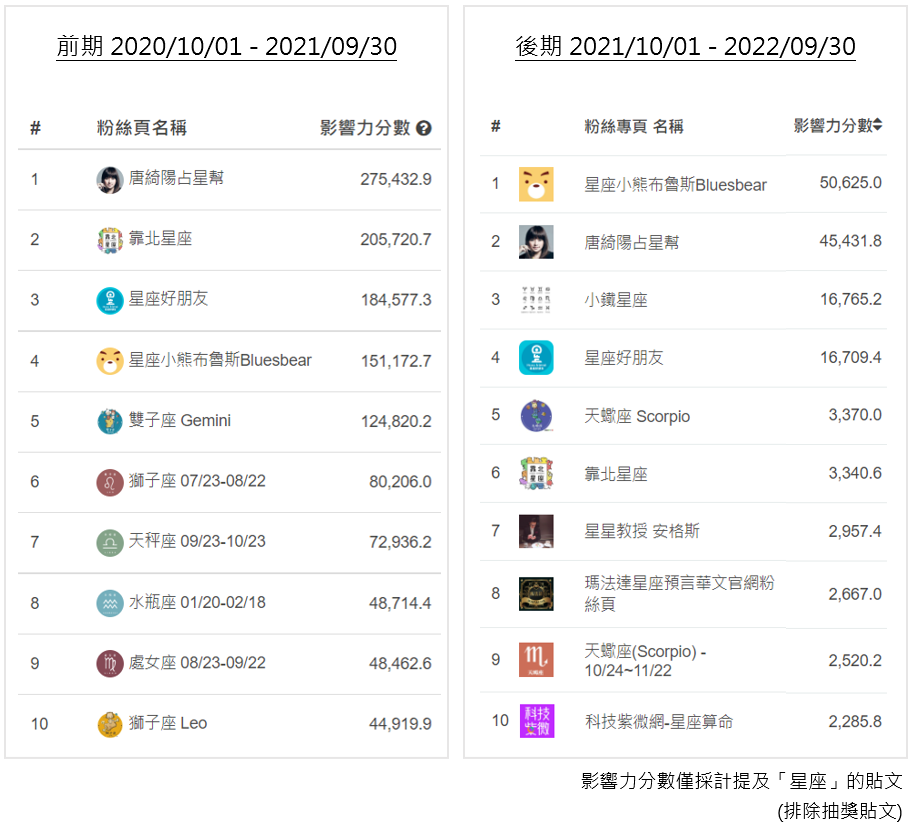Click 獅子座 07/23-08/22 lion symbol avatar

tap(110, 482)
